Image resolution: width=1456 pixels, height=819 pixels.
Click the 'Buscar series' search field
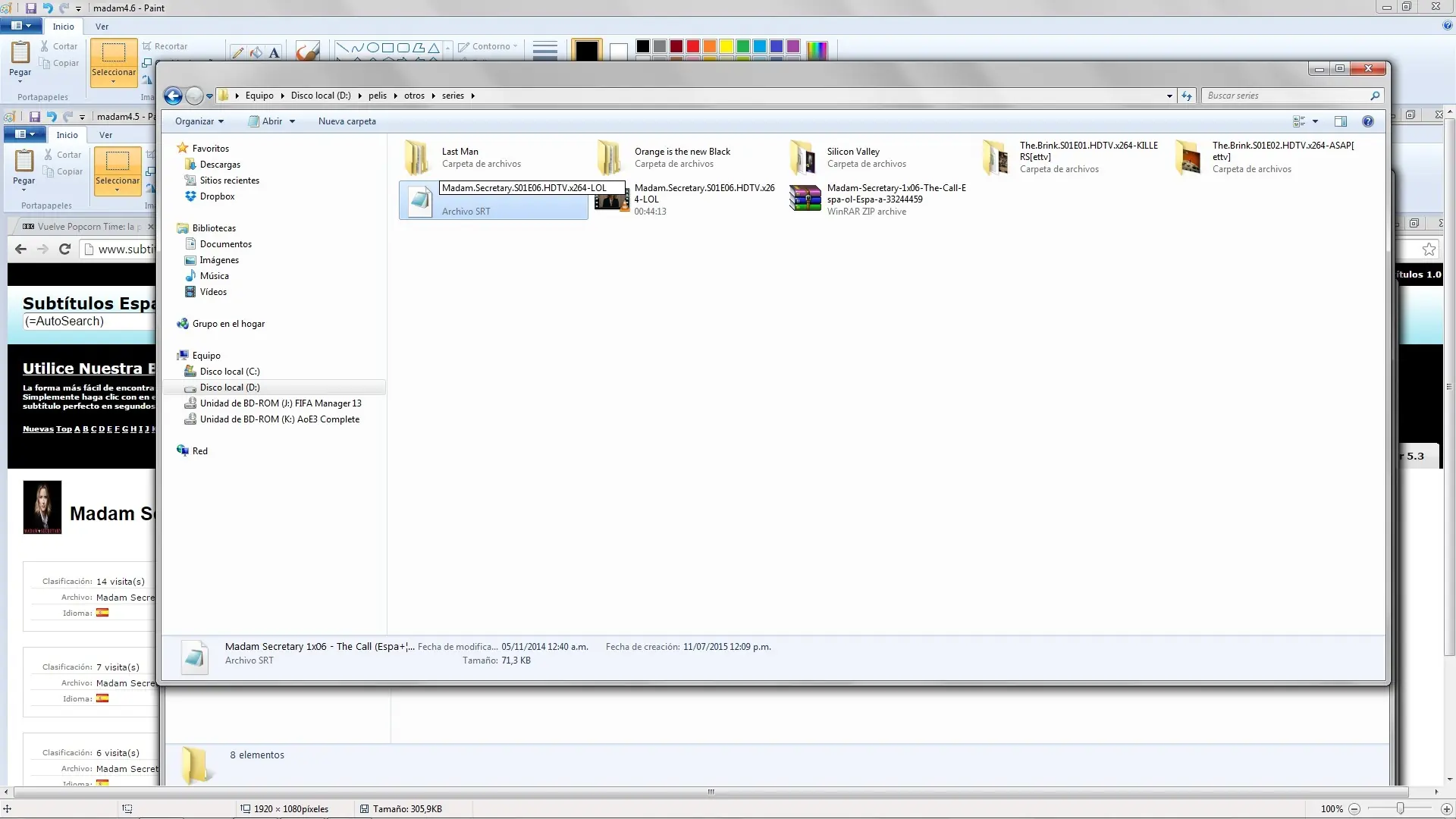(1293, 96)
